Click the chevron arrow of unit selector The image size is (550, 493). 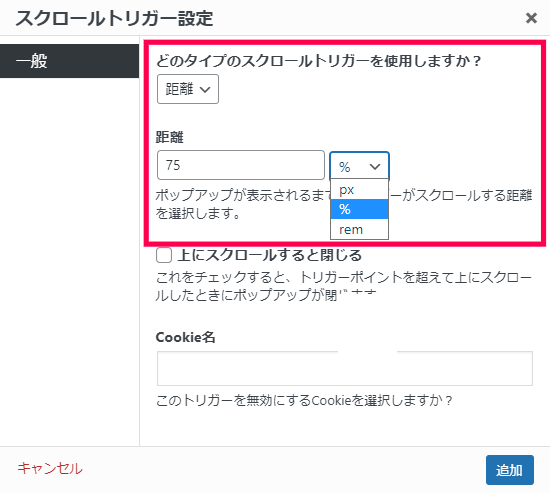tap(375, 167)
